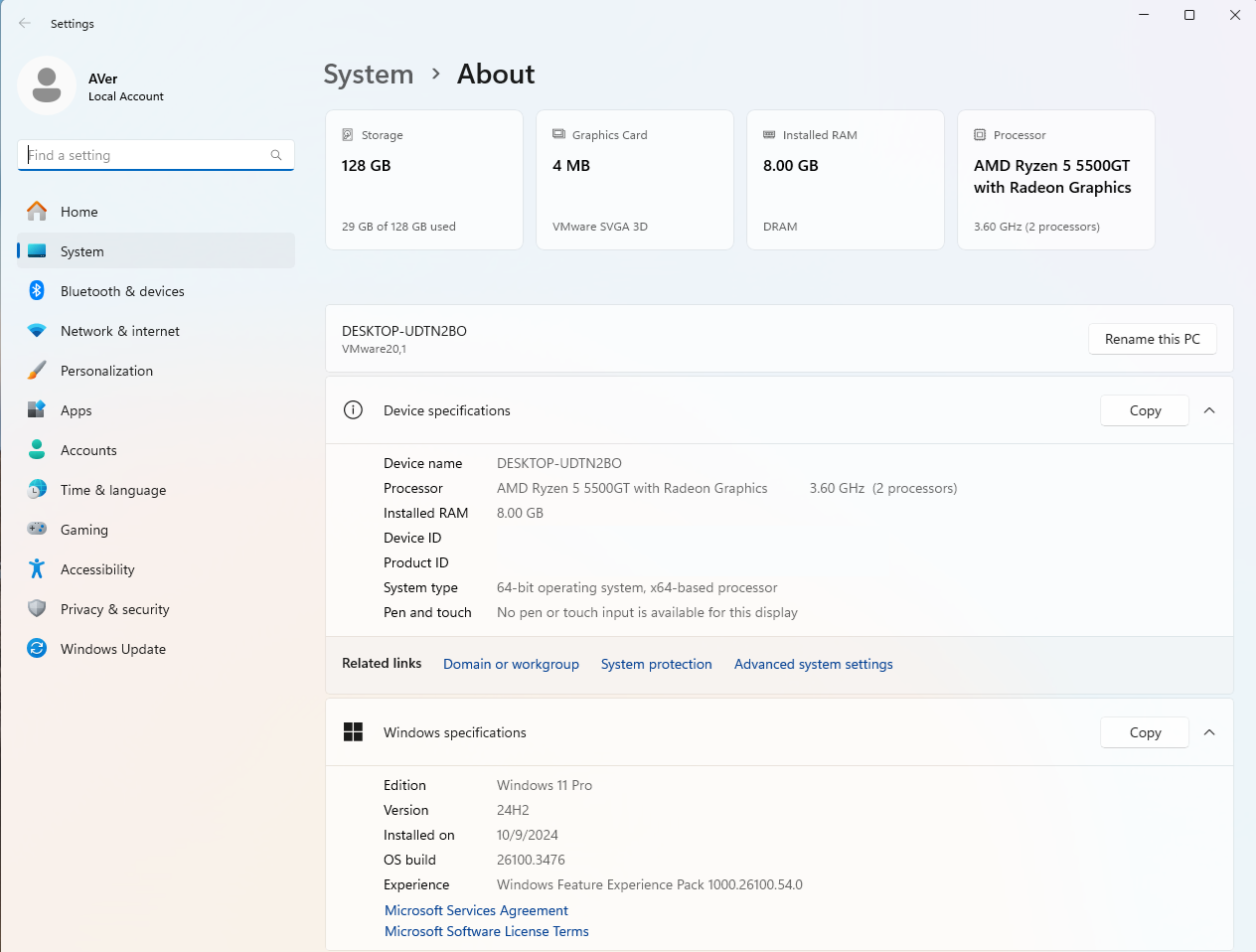Viewport: 1256px width, 952px height.
Task: Click the Time & language clock icon
Action: [x=37, y=489]
